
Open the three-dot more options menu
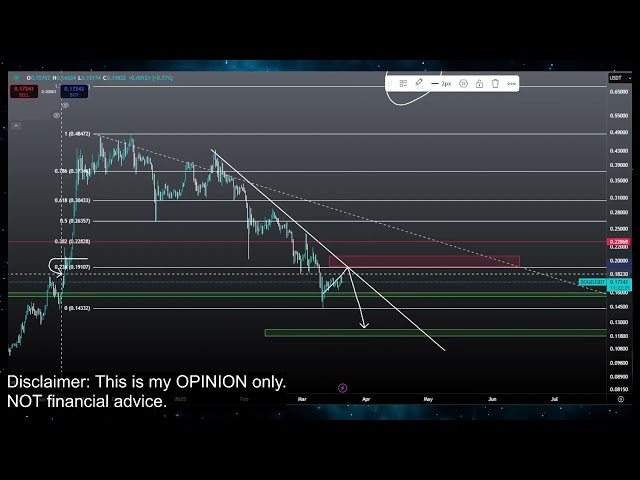(511, 84)
